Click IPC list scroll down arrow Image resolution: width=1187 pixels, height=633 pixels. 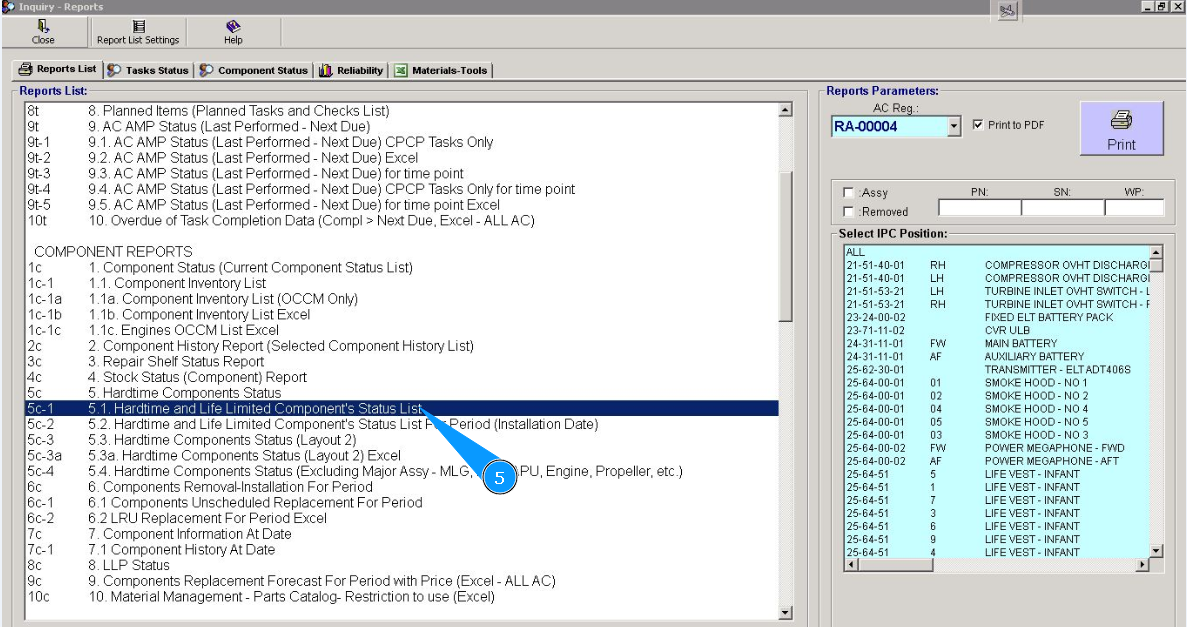(x=1156, y=551)
